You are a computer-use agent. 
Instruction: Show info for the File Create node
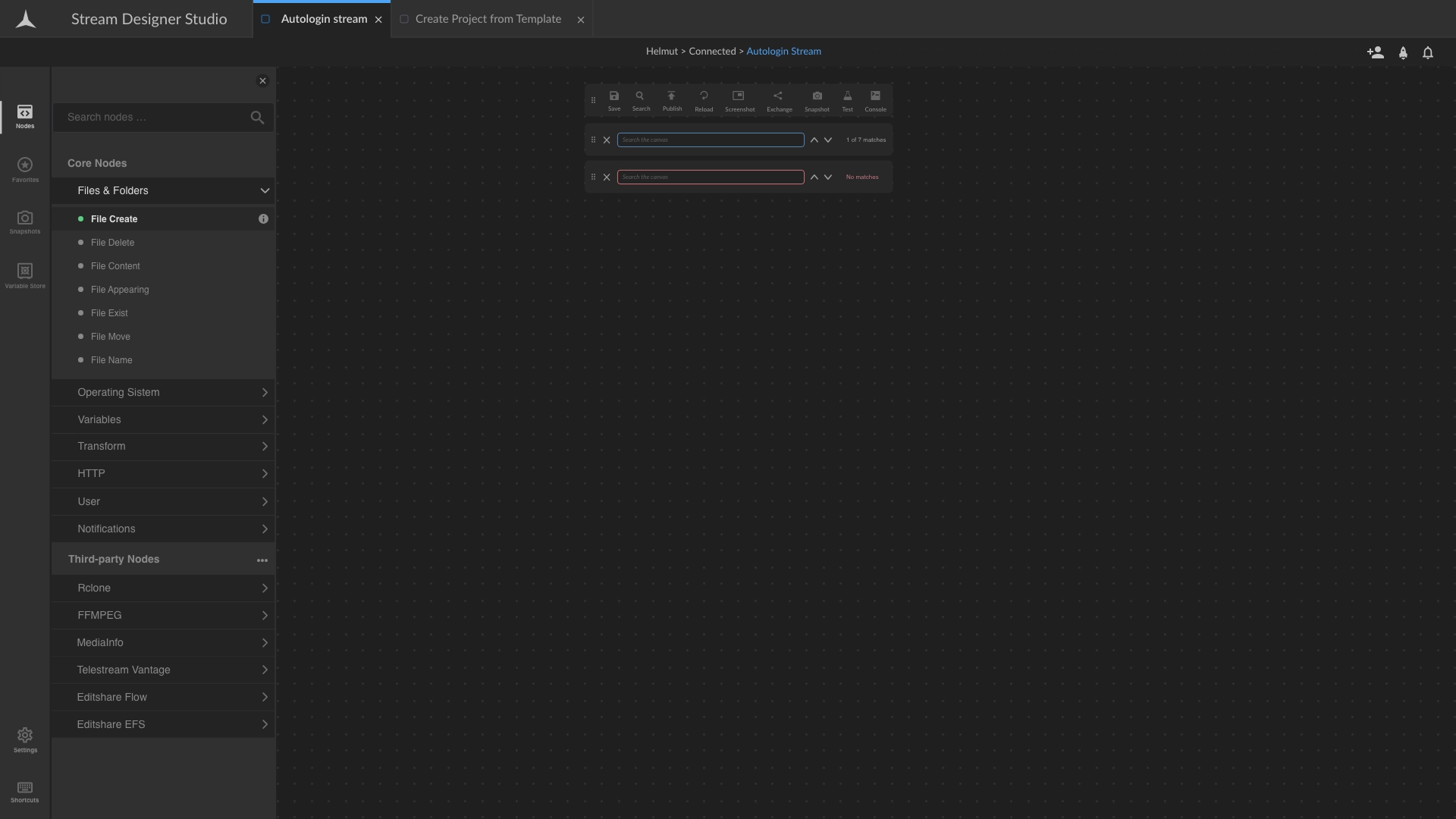[x=263, y=219]
